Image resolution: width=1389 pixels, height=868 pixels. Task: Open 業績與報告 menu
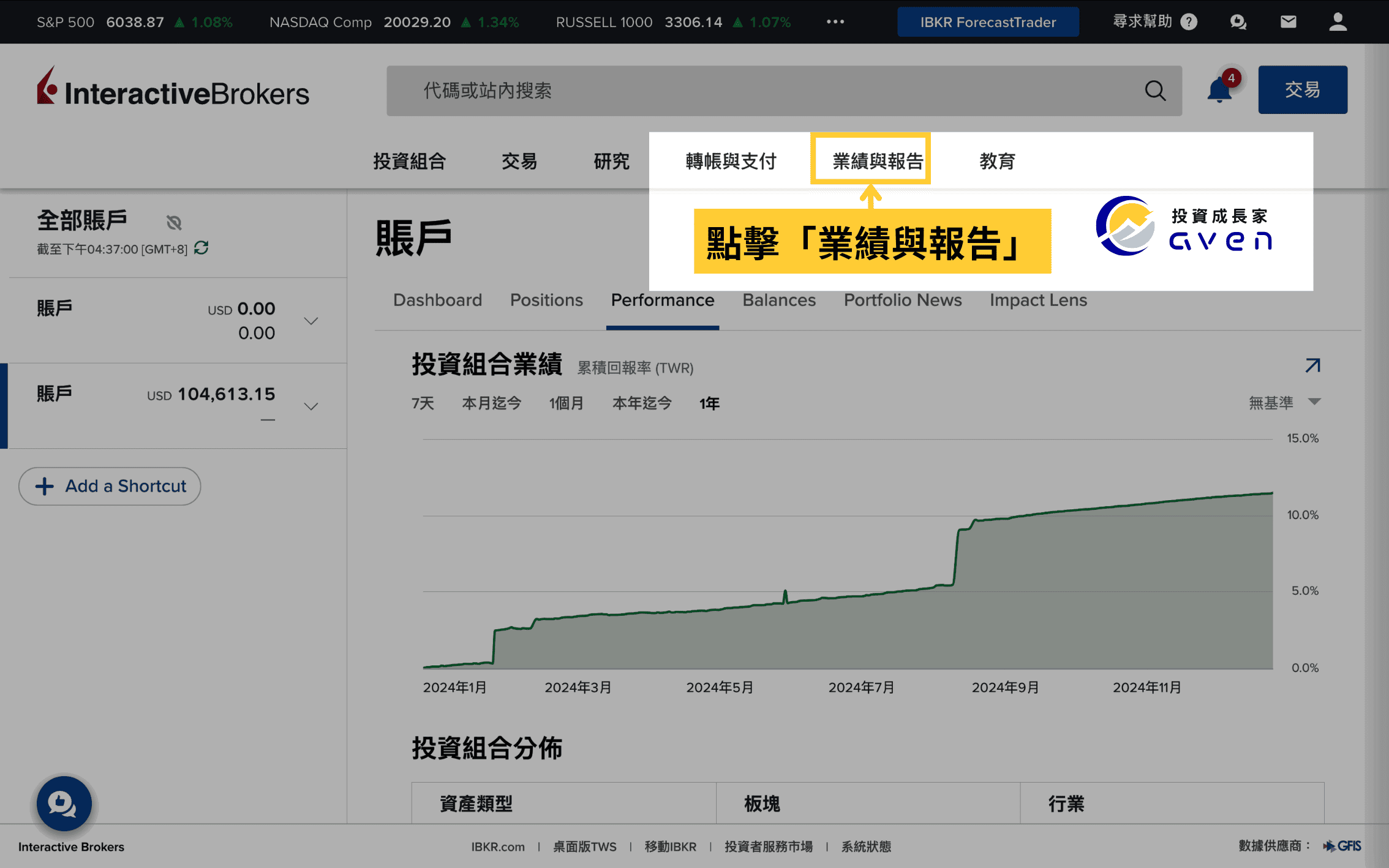(x=878, y=161)
